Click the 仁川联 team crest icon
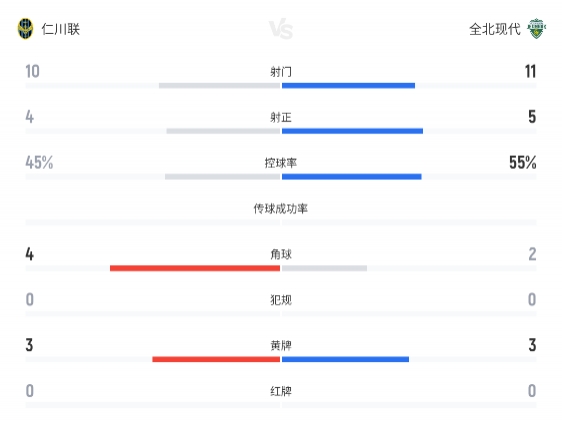The image size is (562, 421). pos(25,29)
